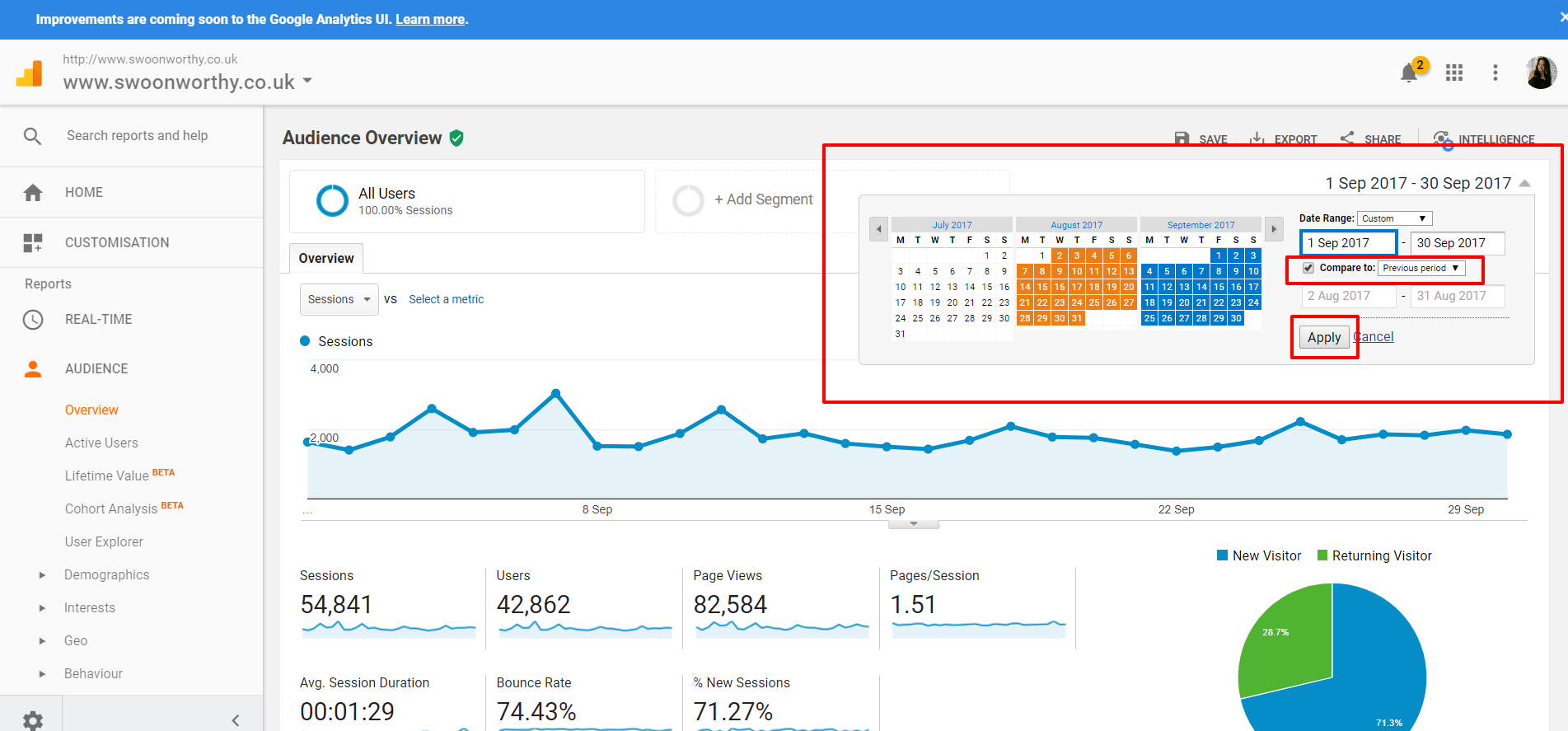
Task: Click the Cancel link
Action: coord(1374,336)
